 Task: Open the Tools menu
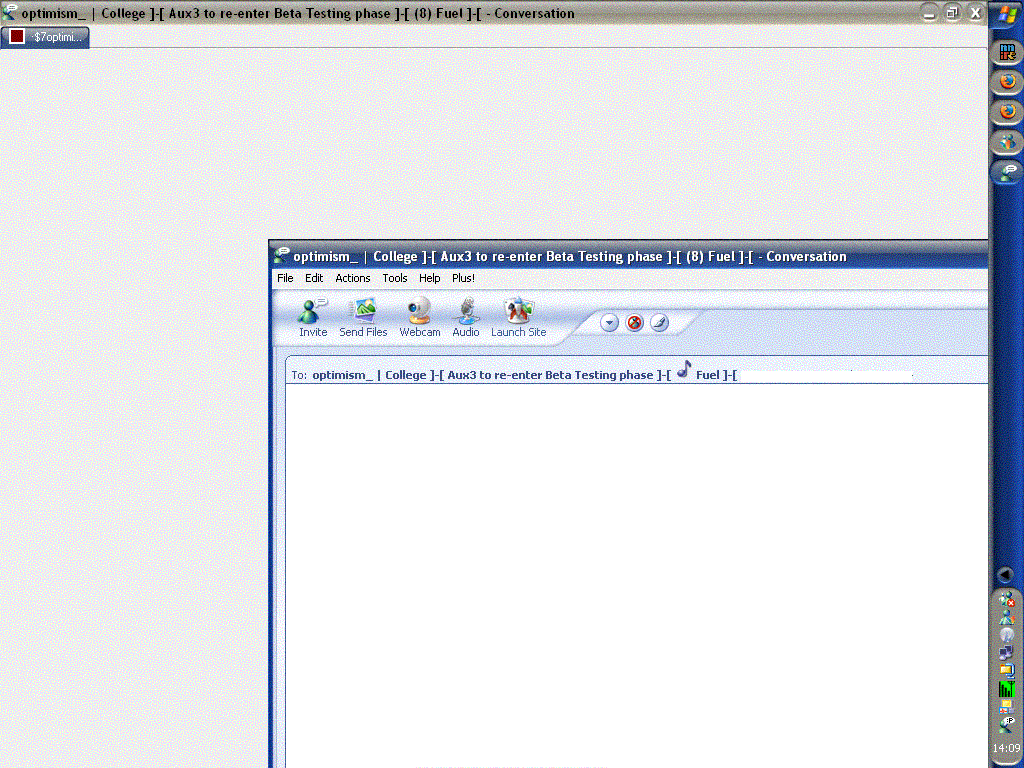click(395, 278)
